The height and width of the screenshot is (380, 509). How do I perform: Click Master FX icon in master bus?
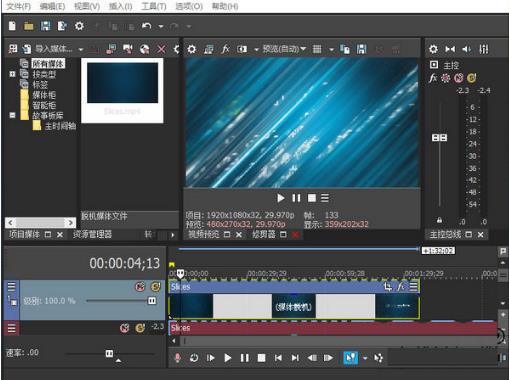(x=433, y=78)
